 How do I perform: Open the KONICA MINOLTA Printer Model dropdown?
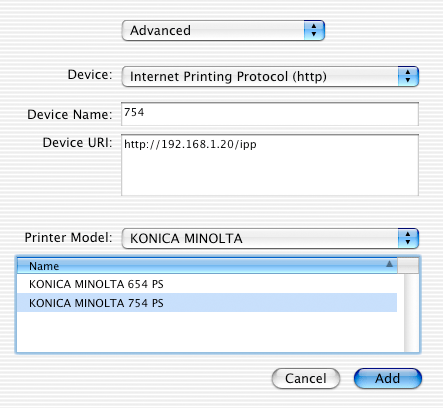270,238
